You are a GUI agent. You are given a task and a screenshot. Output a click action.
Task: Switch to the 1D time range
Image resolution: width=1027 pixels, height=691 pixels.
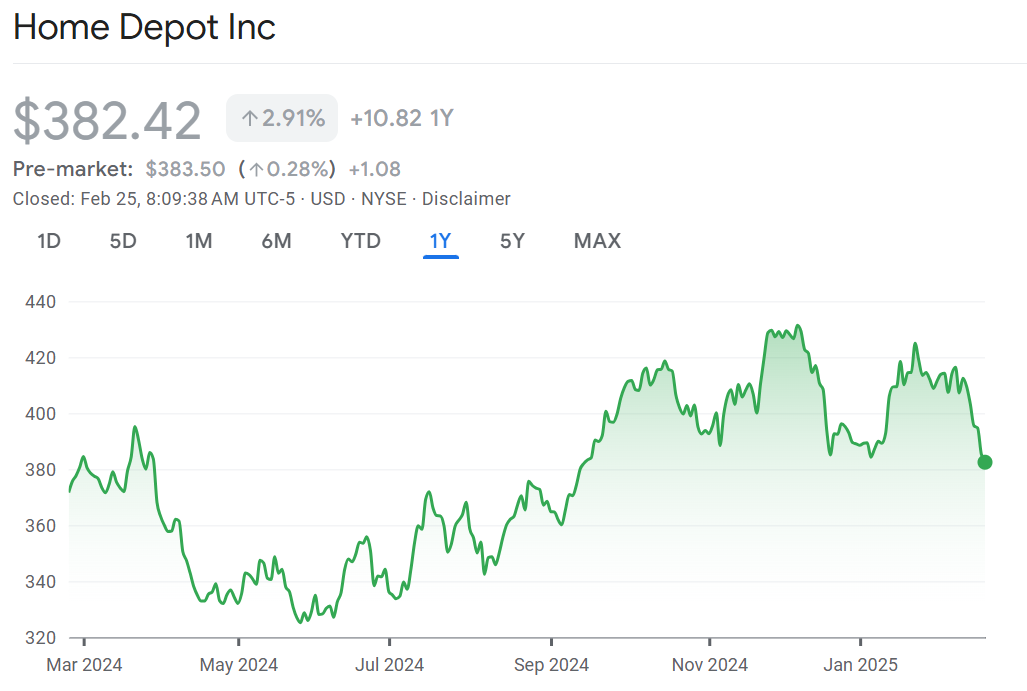click(49, 241)
